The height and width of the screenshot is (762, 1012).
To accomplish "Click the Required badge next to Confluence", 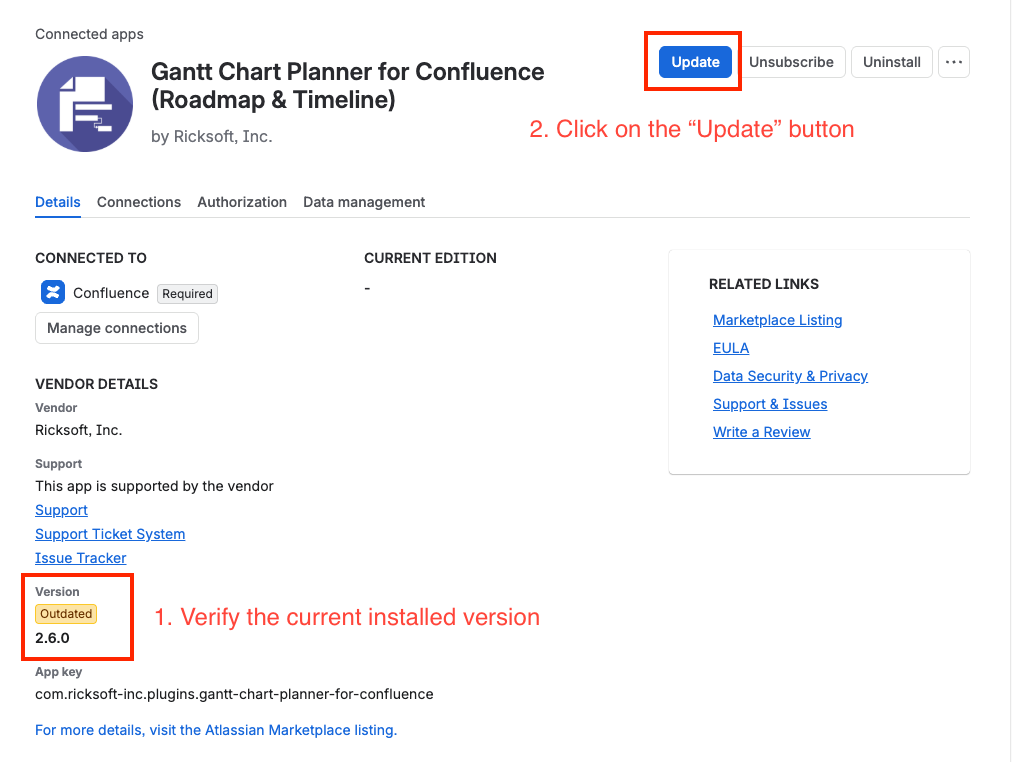I will click(x=187, y=294).
